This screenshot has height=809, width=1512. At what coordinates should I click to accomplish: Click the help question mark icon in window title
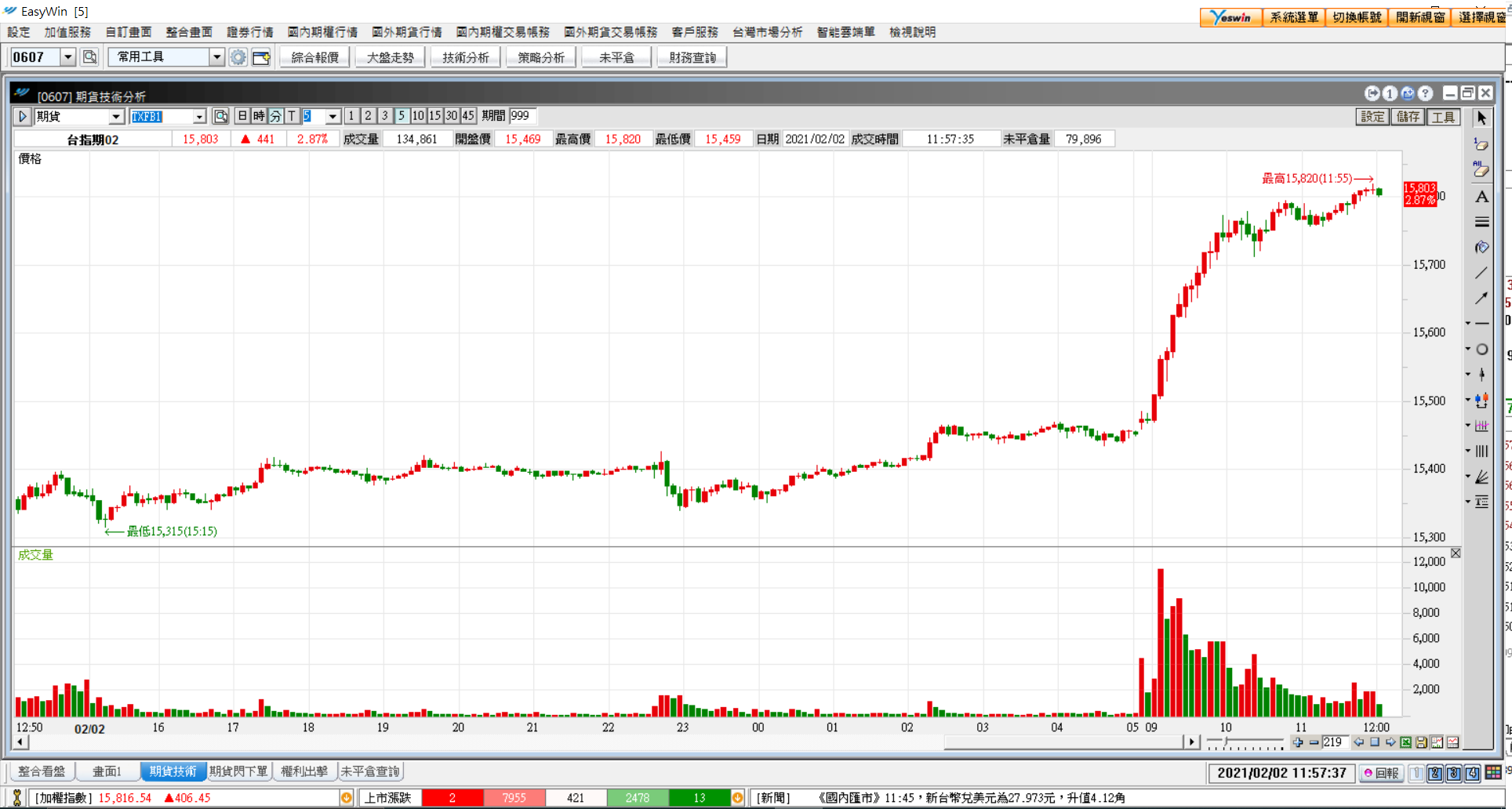pos(1426,93)
